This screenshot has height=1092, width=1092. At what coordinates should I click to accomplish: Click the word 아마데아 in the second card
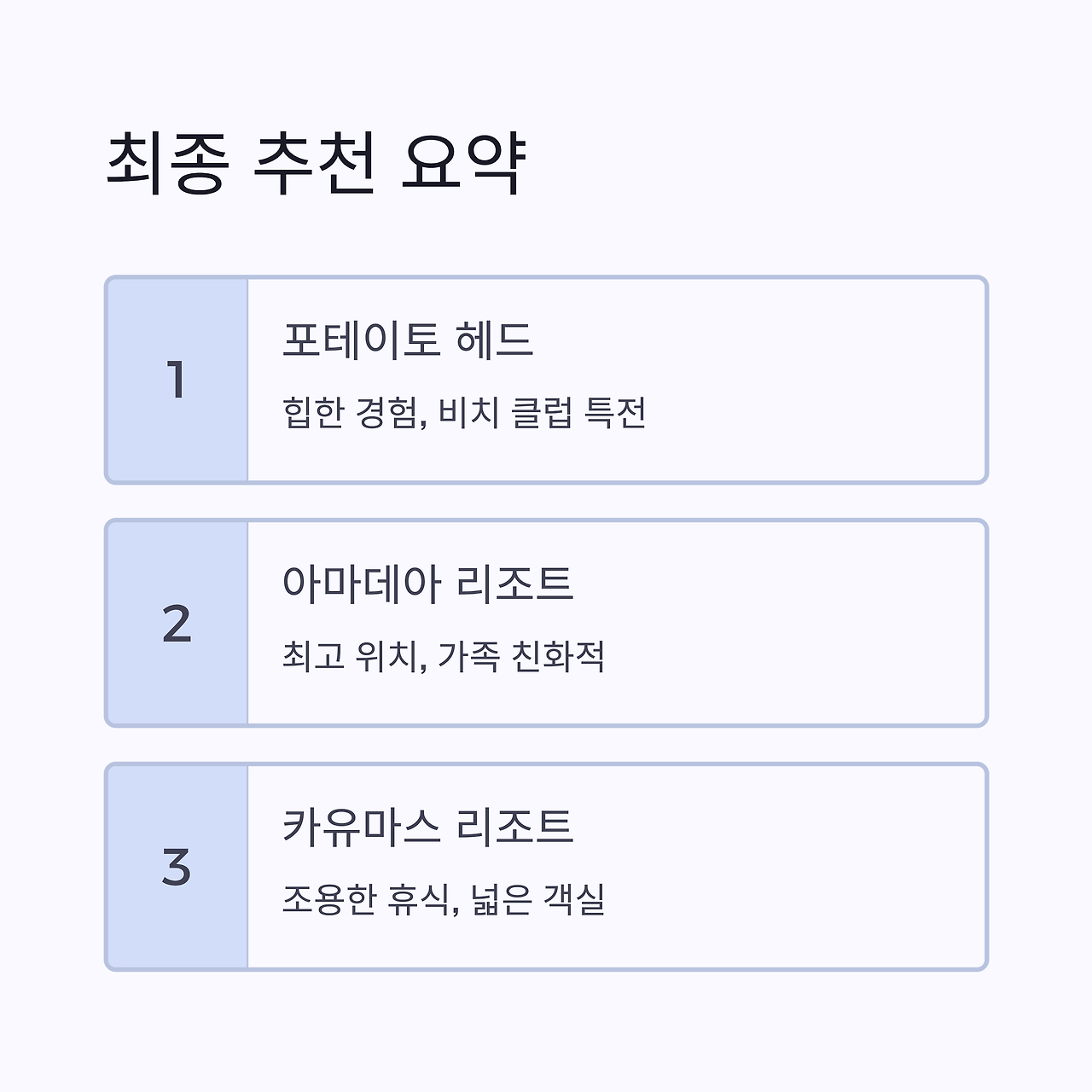[x=361, y=584]
